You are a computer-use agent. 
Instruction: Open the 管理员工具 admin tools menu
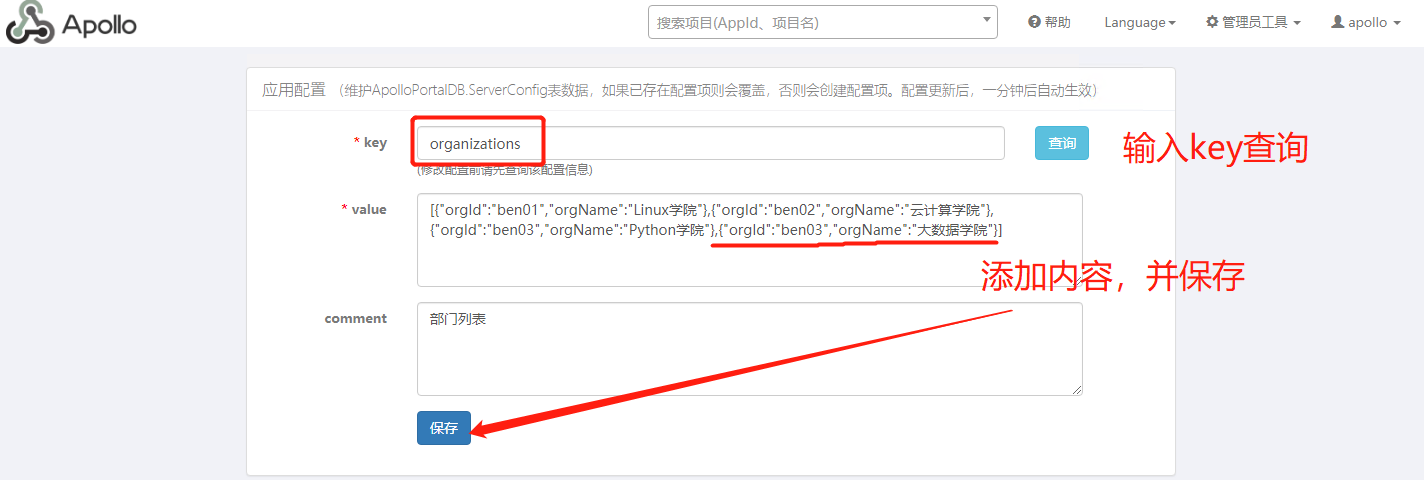coord(1254,22)
